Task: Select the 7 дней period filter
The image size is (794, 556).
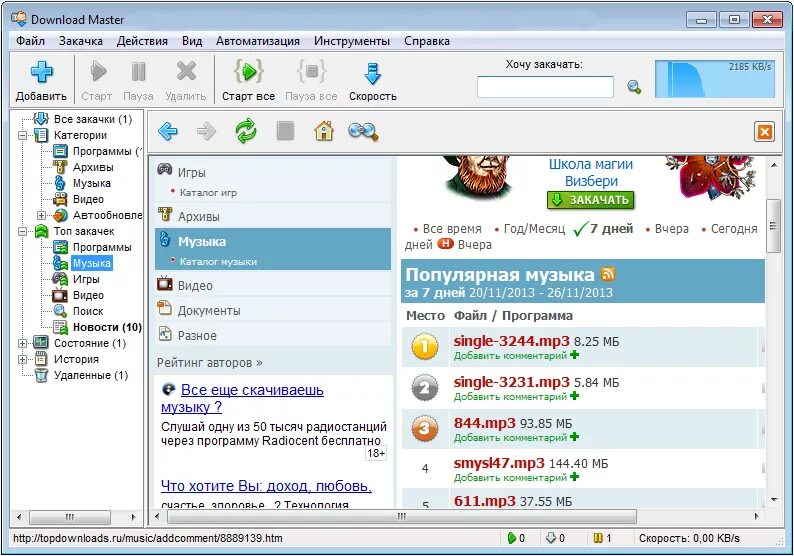Action: click(611, 229)
